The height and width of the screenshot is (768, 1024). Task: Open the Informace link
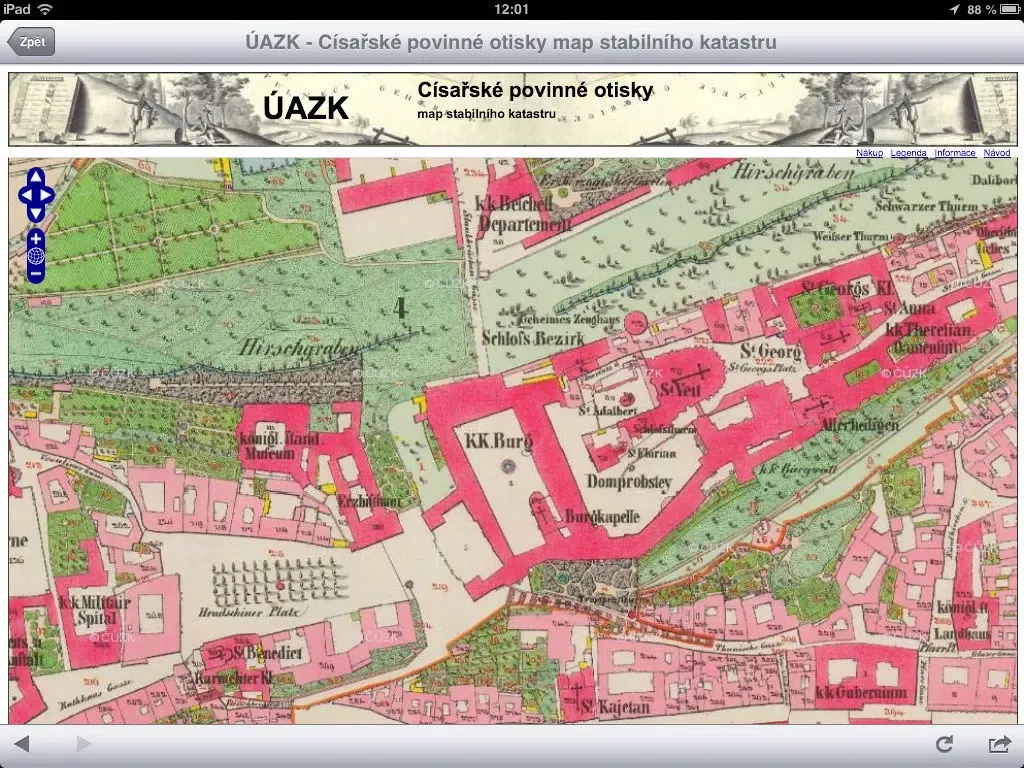pos(955,153)
